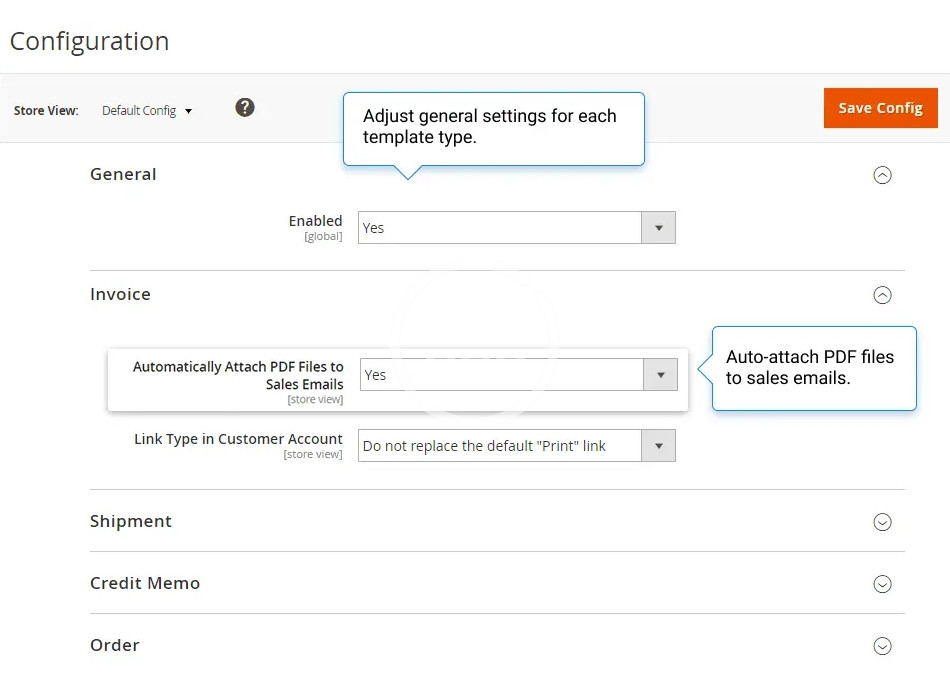Click the Invoice section heading

click(120, 294)
